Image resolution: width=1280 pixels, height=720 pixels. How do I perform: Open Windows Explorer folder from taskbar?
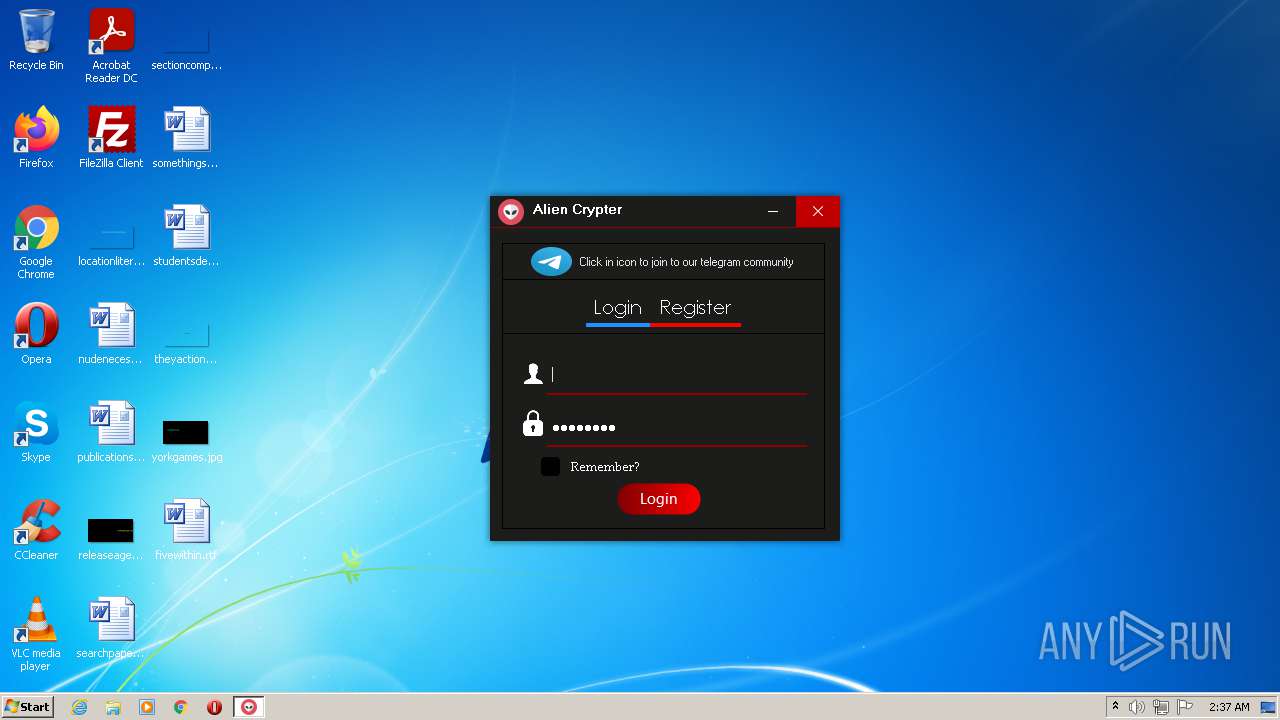(113, 707)
